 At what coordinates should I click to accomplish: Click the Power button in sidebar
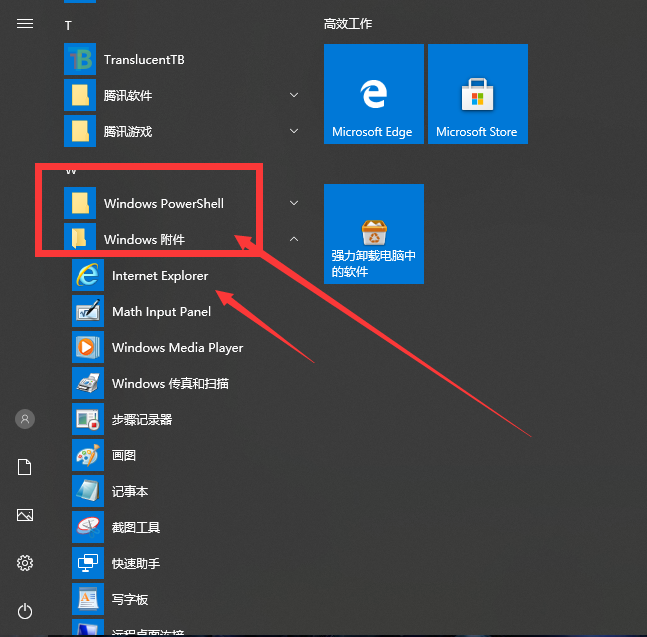[x=25, y=611]
